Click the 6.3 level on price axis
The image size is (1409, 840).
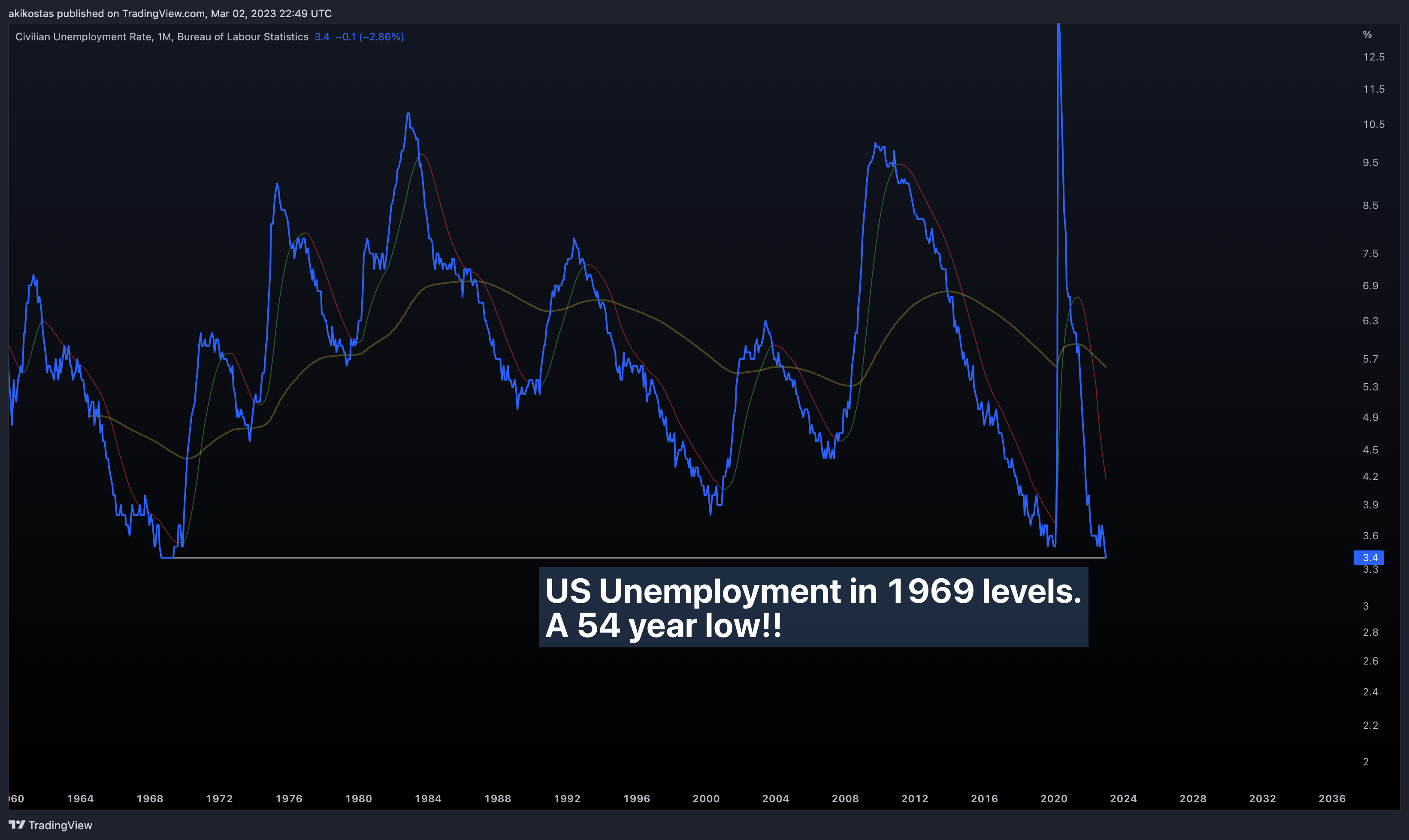(x=1370, y=321)
